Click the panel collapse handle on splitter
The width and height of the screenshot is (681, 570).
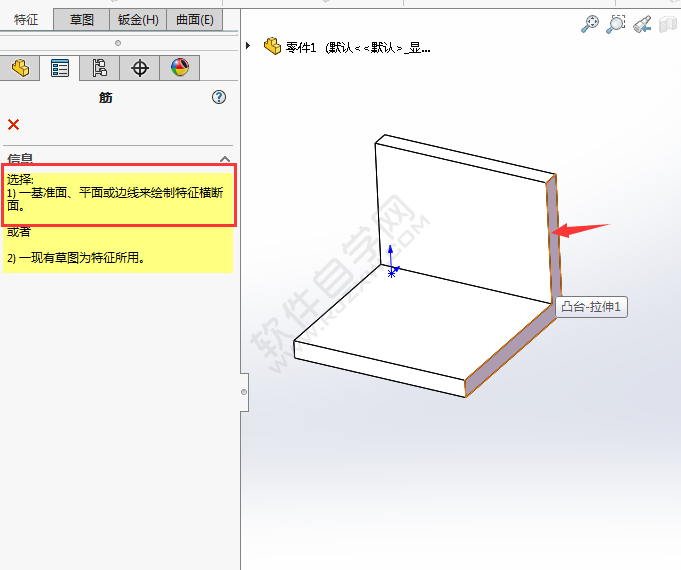point(244,392)
